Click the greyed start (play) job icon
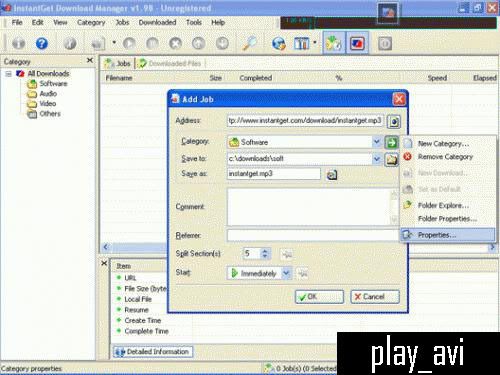 (129, 43)
